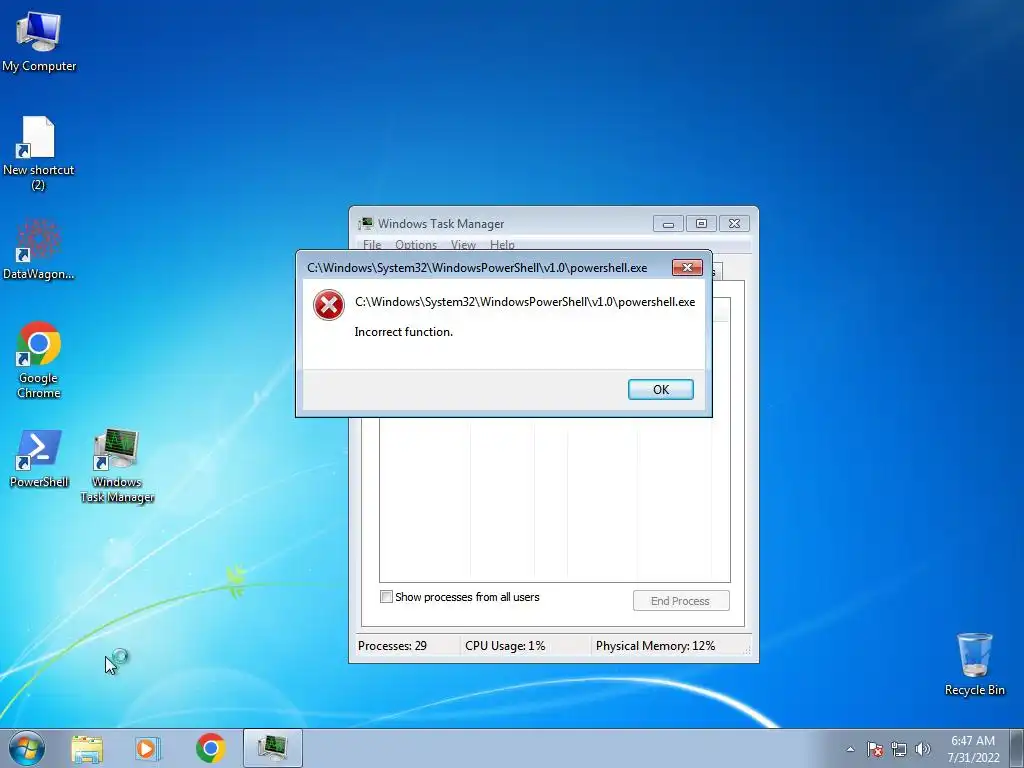Open the Action Center flag icon
This screenshot has width=1024, height=768.
tap(874, 749)
